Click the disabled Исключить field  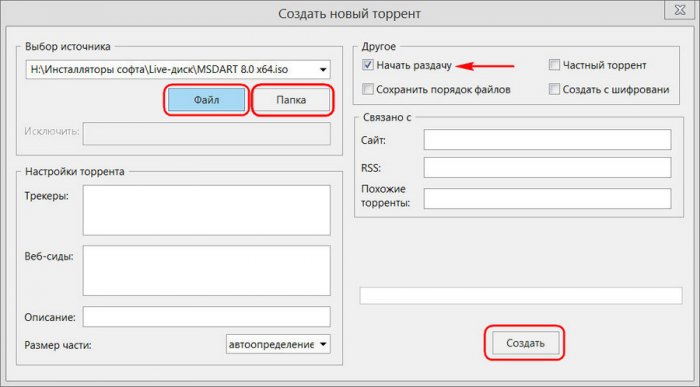click(x=207, y=133)
